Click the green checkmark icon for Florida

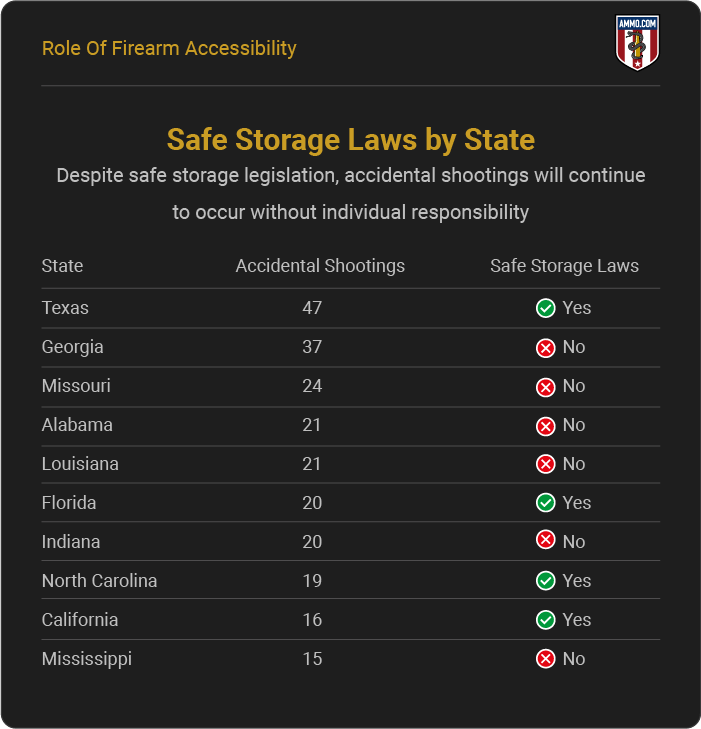(x=546, y=503)
